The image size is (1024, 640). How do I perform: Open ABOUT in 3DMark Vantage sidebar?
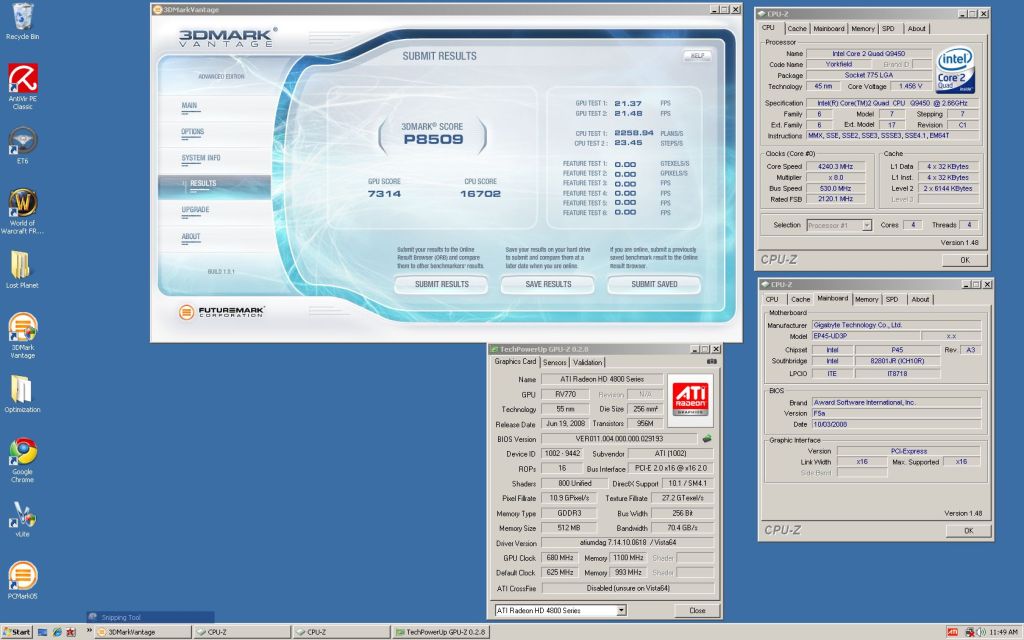(191, 236)
